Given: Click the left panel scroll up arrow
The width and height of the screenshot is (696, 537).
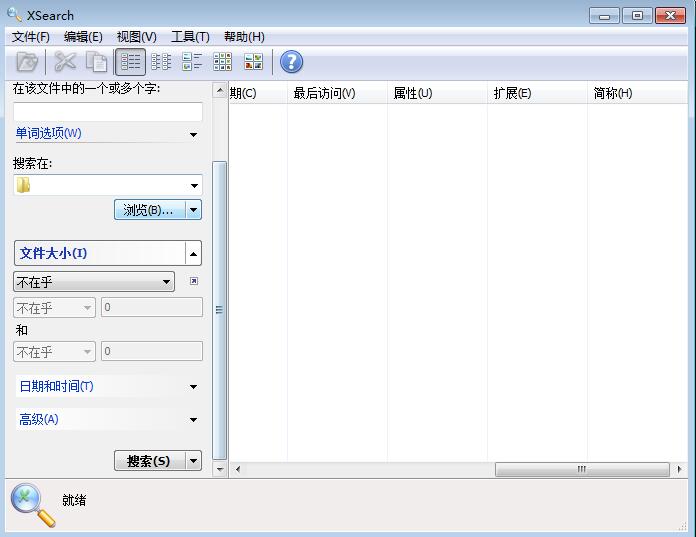Looking at the screenshot, I should point(220,91).
